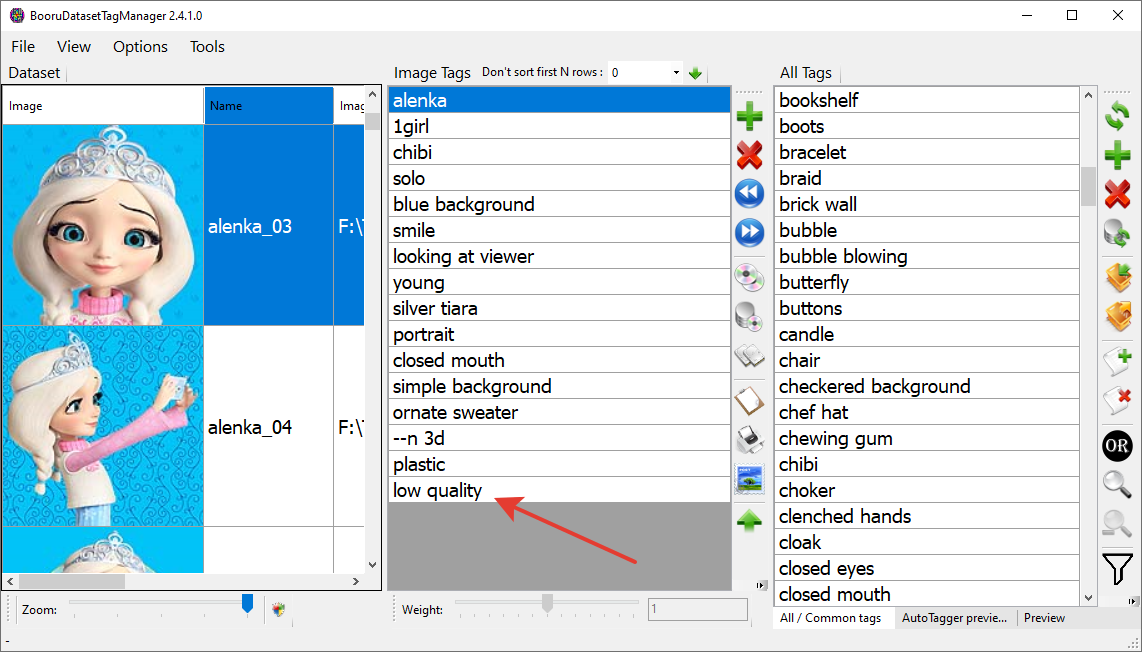Image resolution: width=1142 pixels, height=652 pixels.
Task: Click the green refresh arrows in All Tags toolbar
Action: click(1117, 116)
